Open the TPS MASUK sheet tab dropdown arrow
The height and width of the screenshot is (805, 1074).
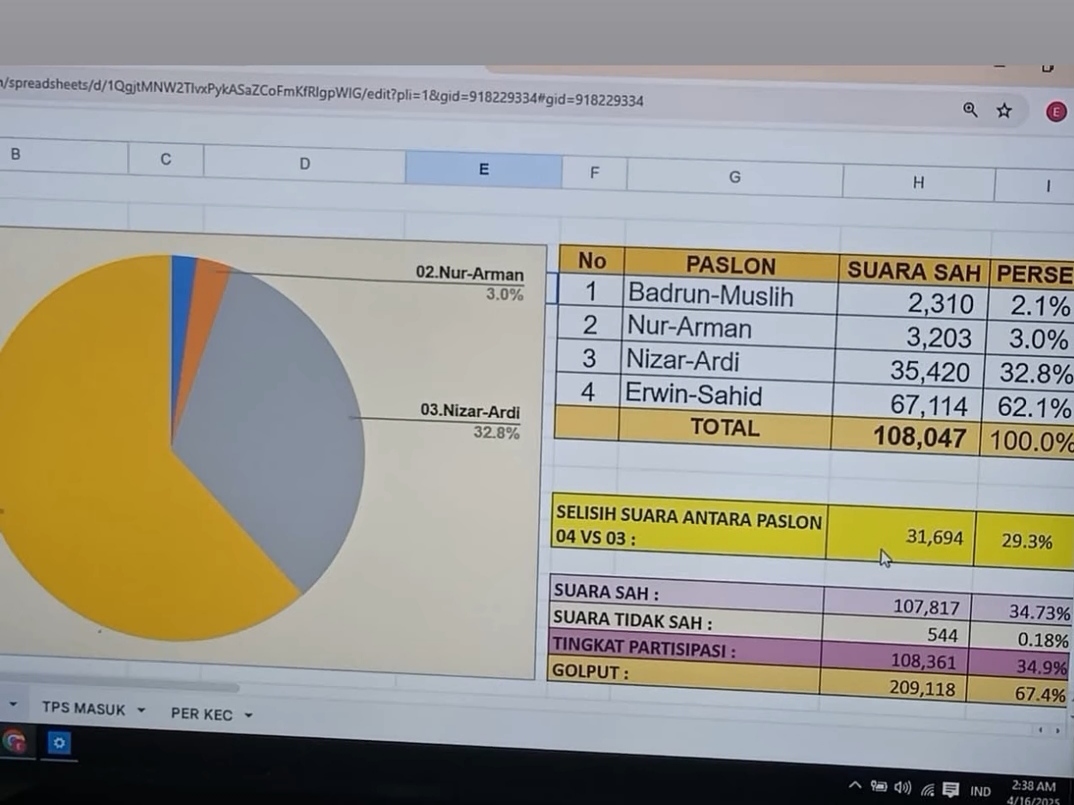(141, 711)
